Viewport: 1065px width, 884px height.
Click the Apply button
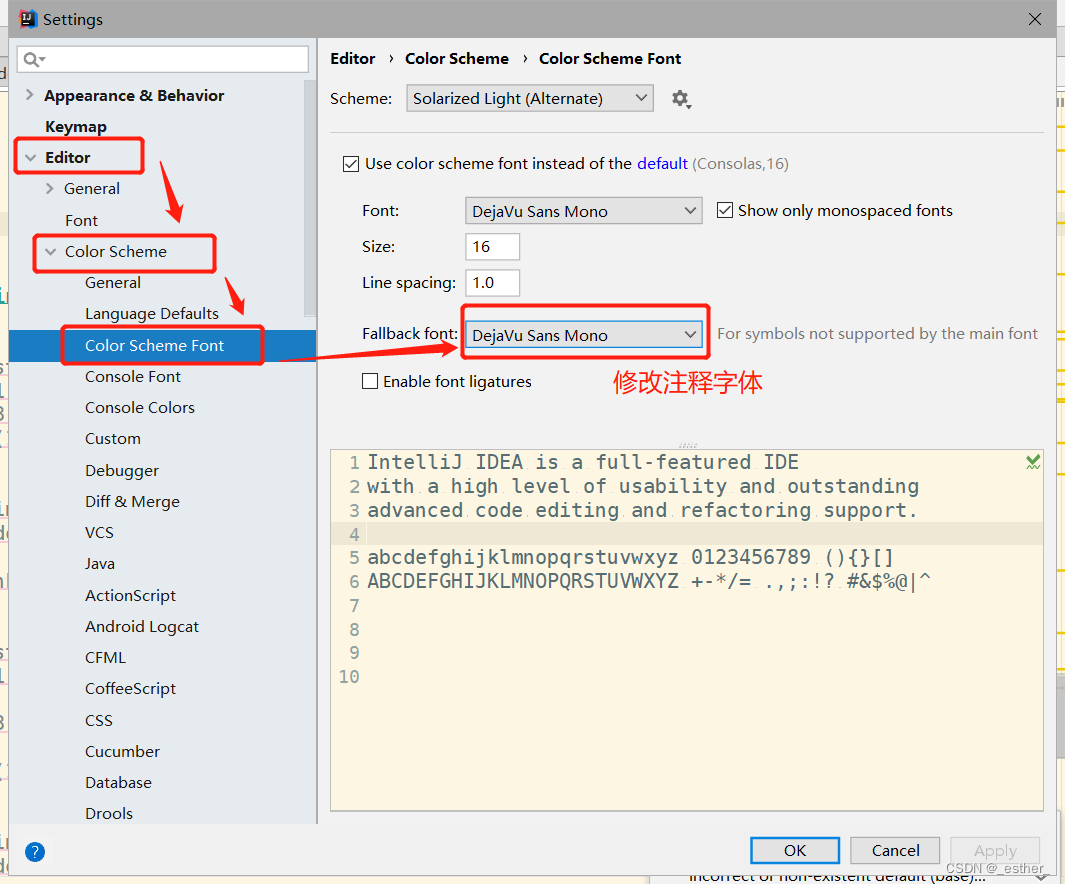[x=995, y=851]
